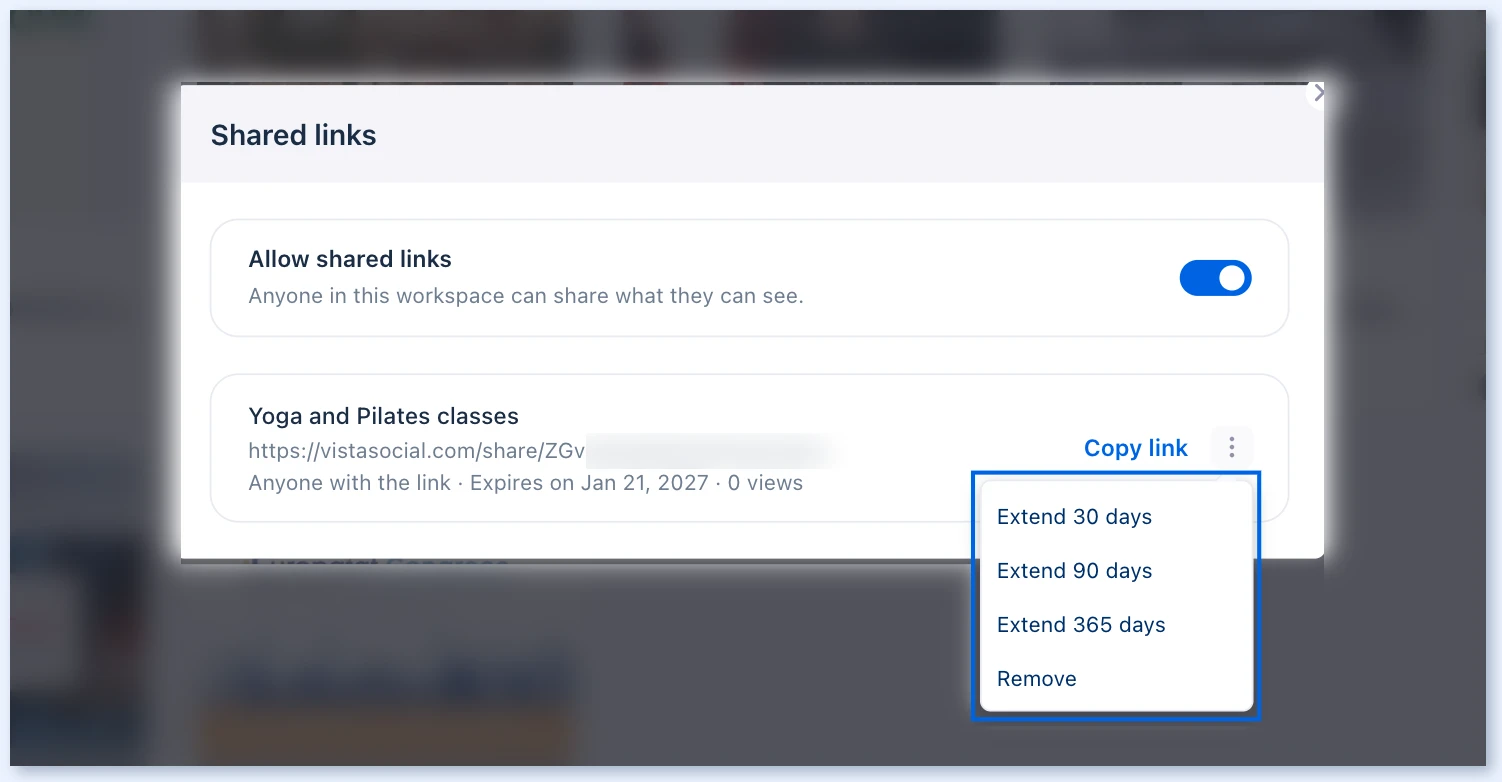Click the Shared links dialog heading
Viewport: 1502px width, 782px height.
coord(293,135)
